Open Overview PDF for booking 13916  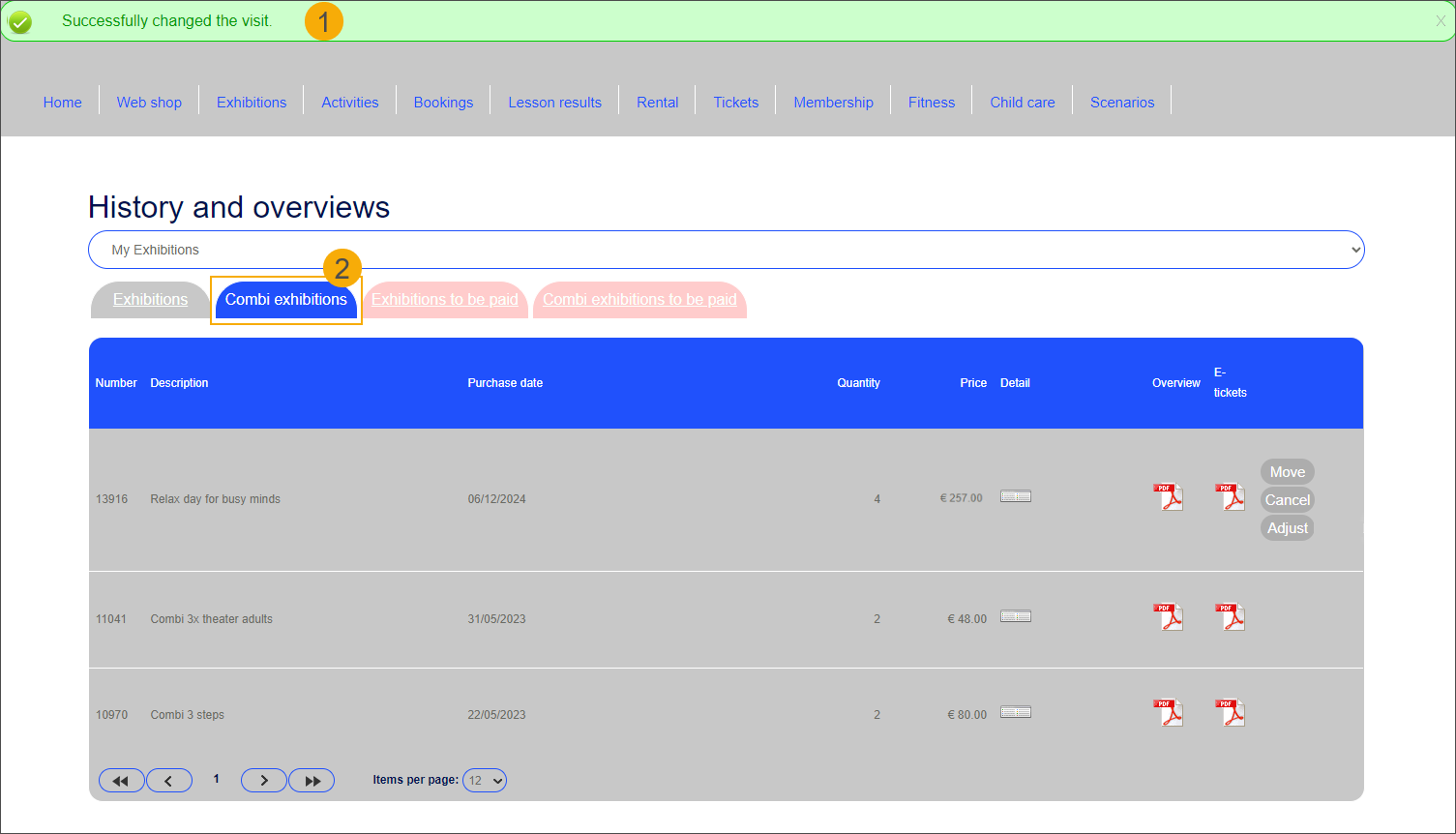[x=1169, y=497]
